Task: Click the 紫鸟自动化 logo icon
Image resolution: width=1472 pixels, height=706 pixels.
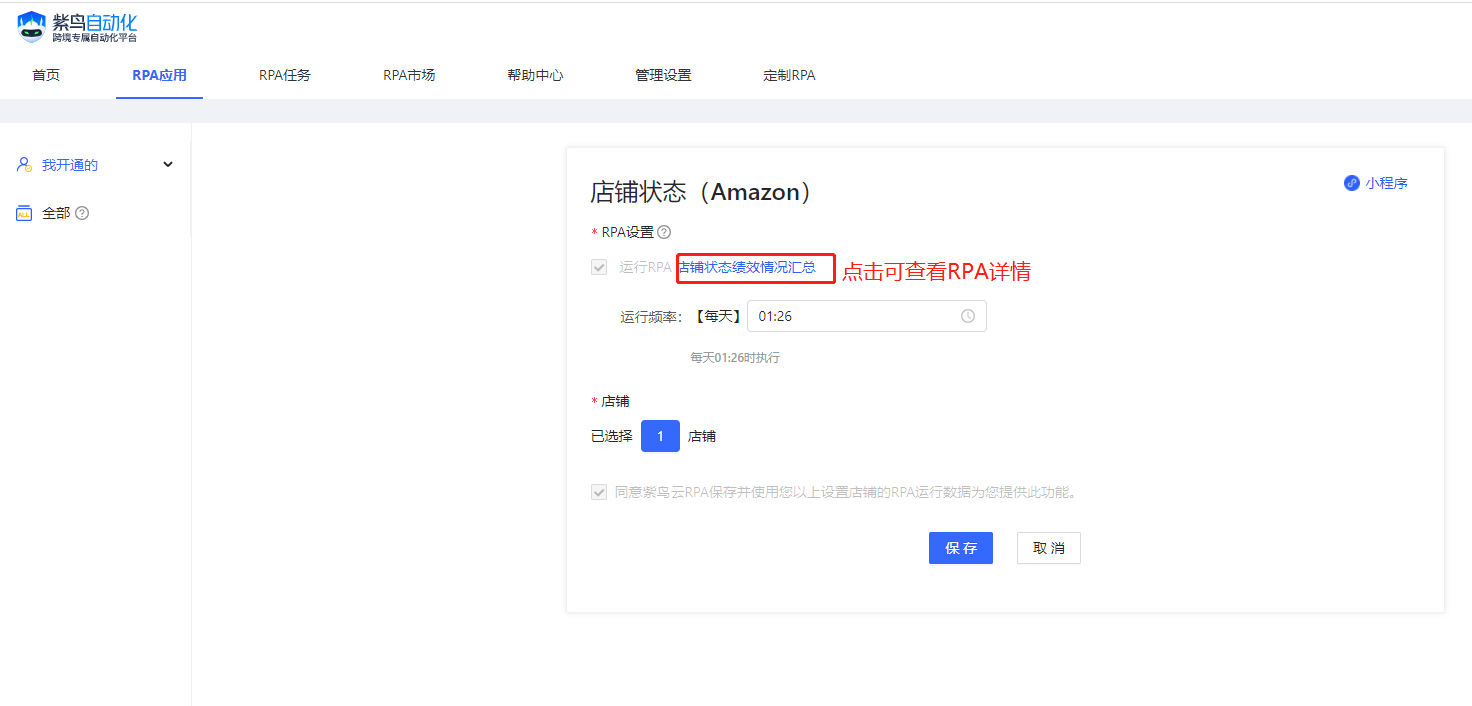Action: tap(33, 27)
